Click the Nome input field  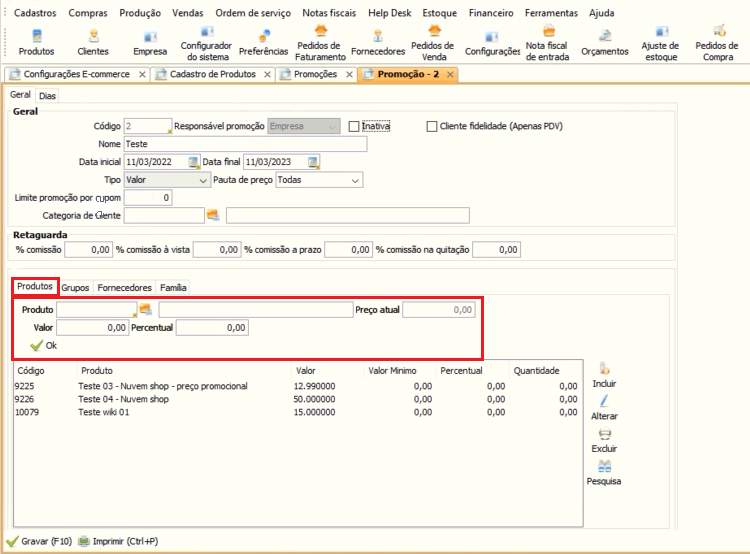245,144
